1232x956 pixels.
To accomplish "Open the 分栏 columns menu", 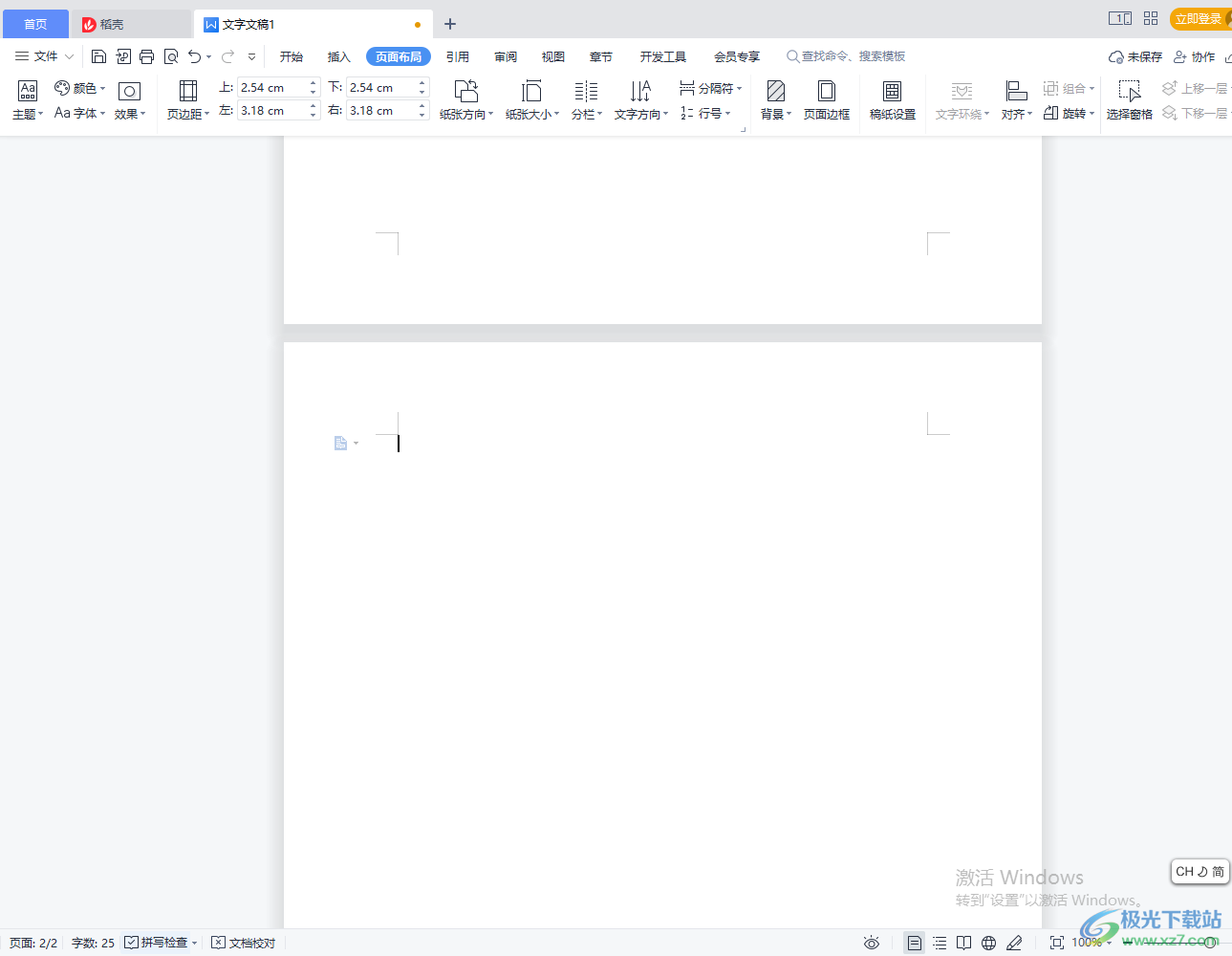I will click(587, 100).
